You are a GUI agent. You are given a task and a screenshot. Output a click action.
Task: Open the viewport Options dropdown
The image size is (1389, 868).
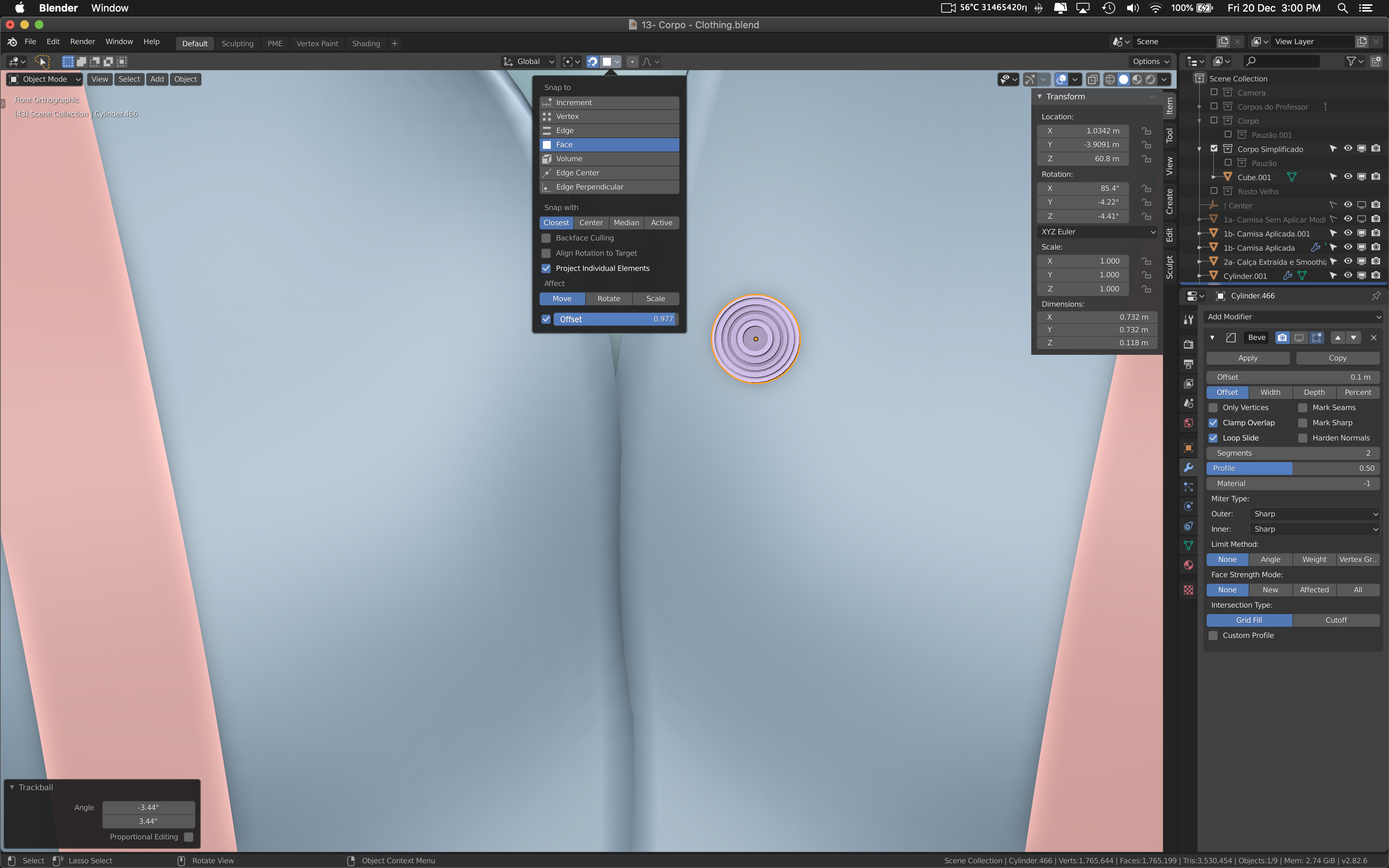1151,61
